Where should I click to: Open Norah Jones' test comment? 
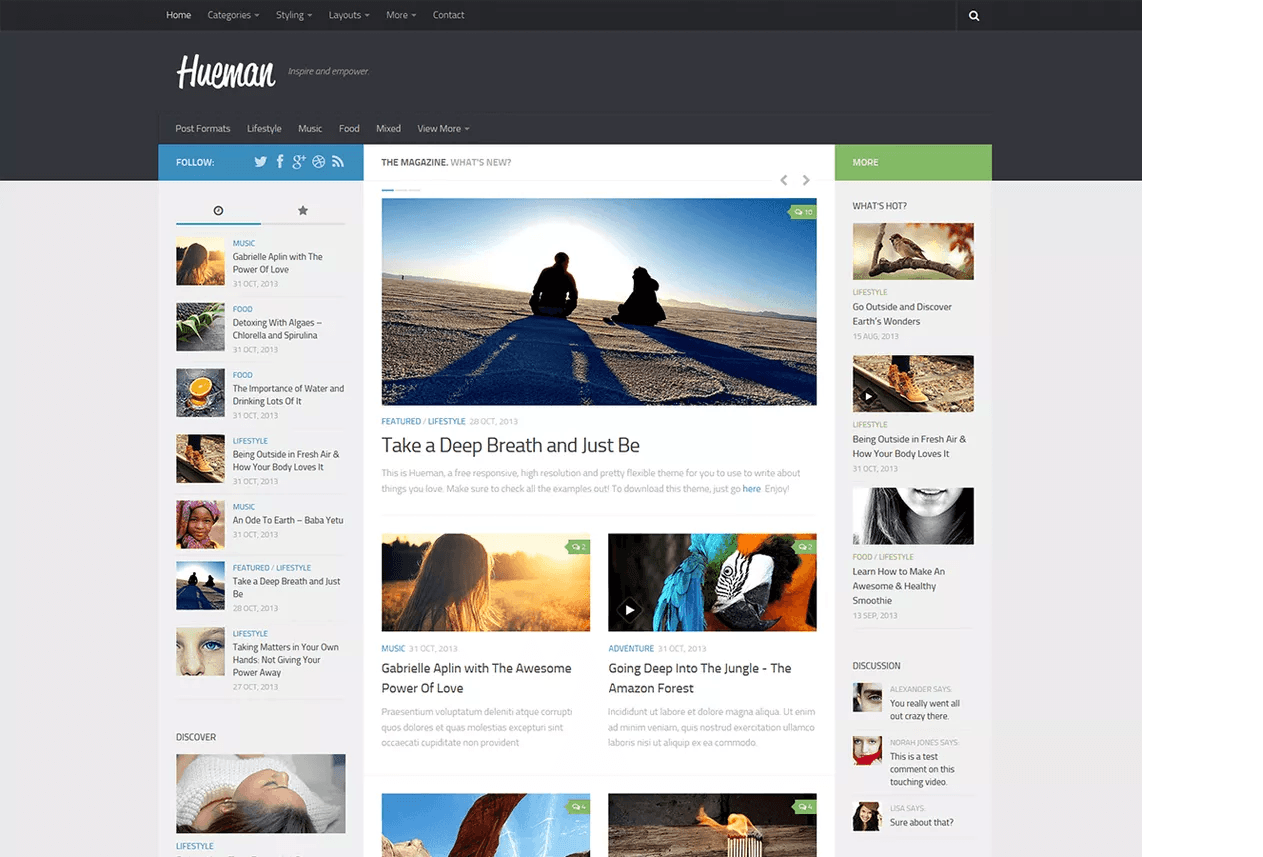[922, 769]
